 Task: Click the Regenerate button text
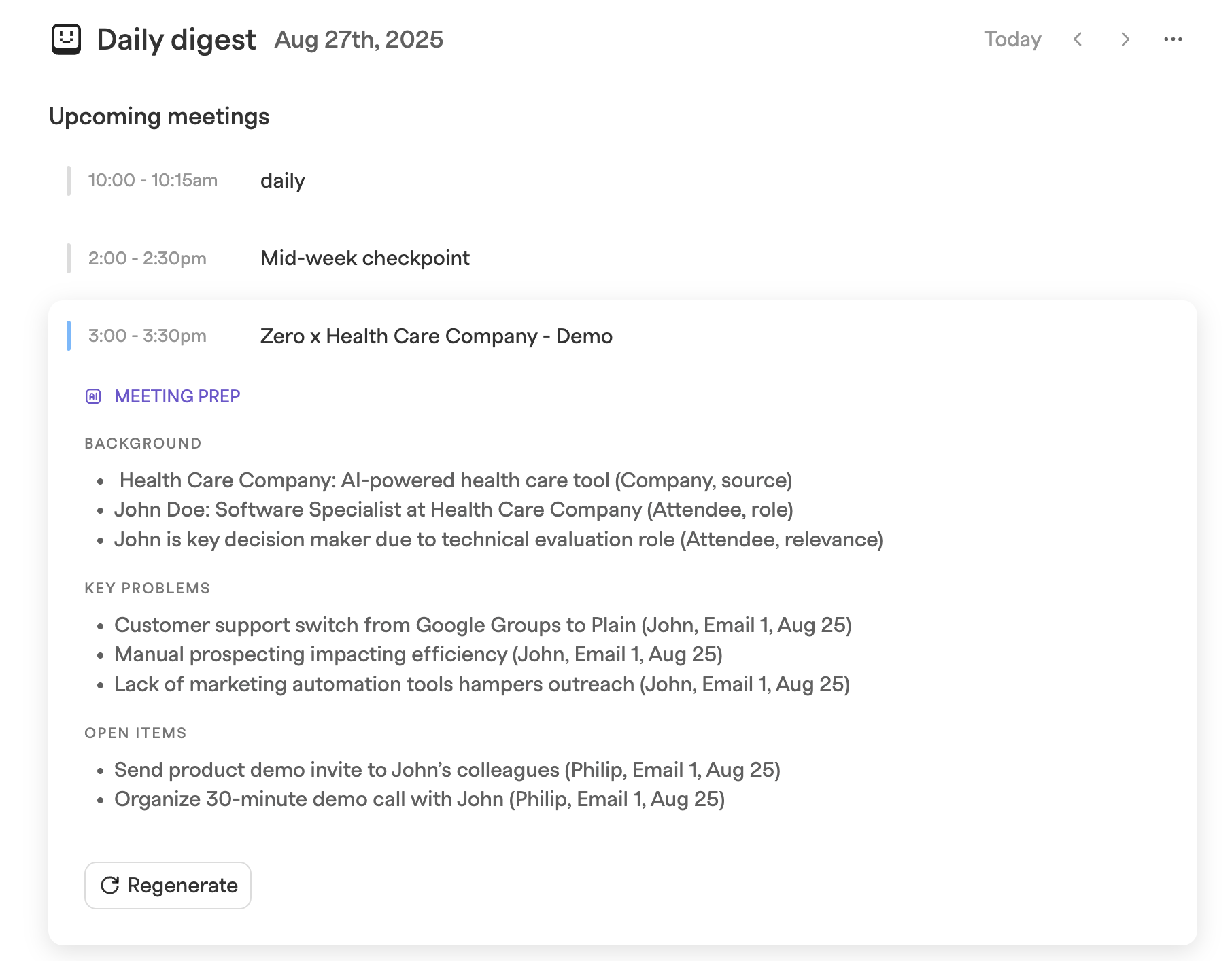coord(183,885)
